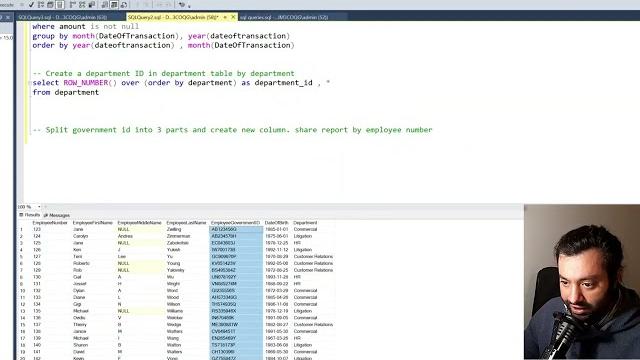Image resolution: width=640 pixels, height=360 pixels.
Task: Click the EmployeeGovernmentID column header
Action: [x=236, y=223]
